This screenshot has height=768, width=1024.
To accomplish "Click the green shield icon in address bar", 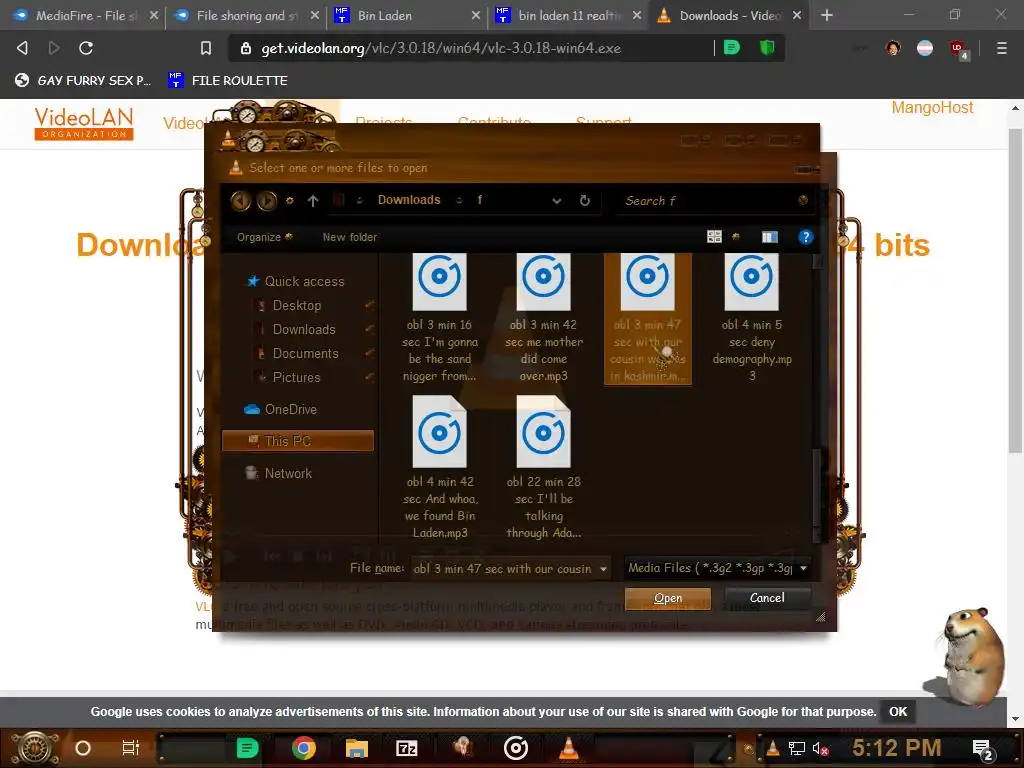I will point(767,47).
